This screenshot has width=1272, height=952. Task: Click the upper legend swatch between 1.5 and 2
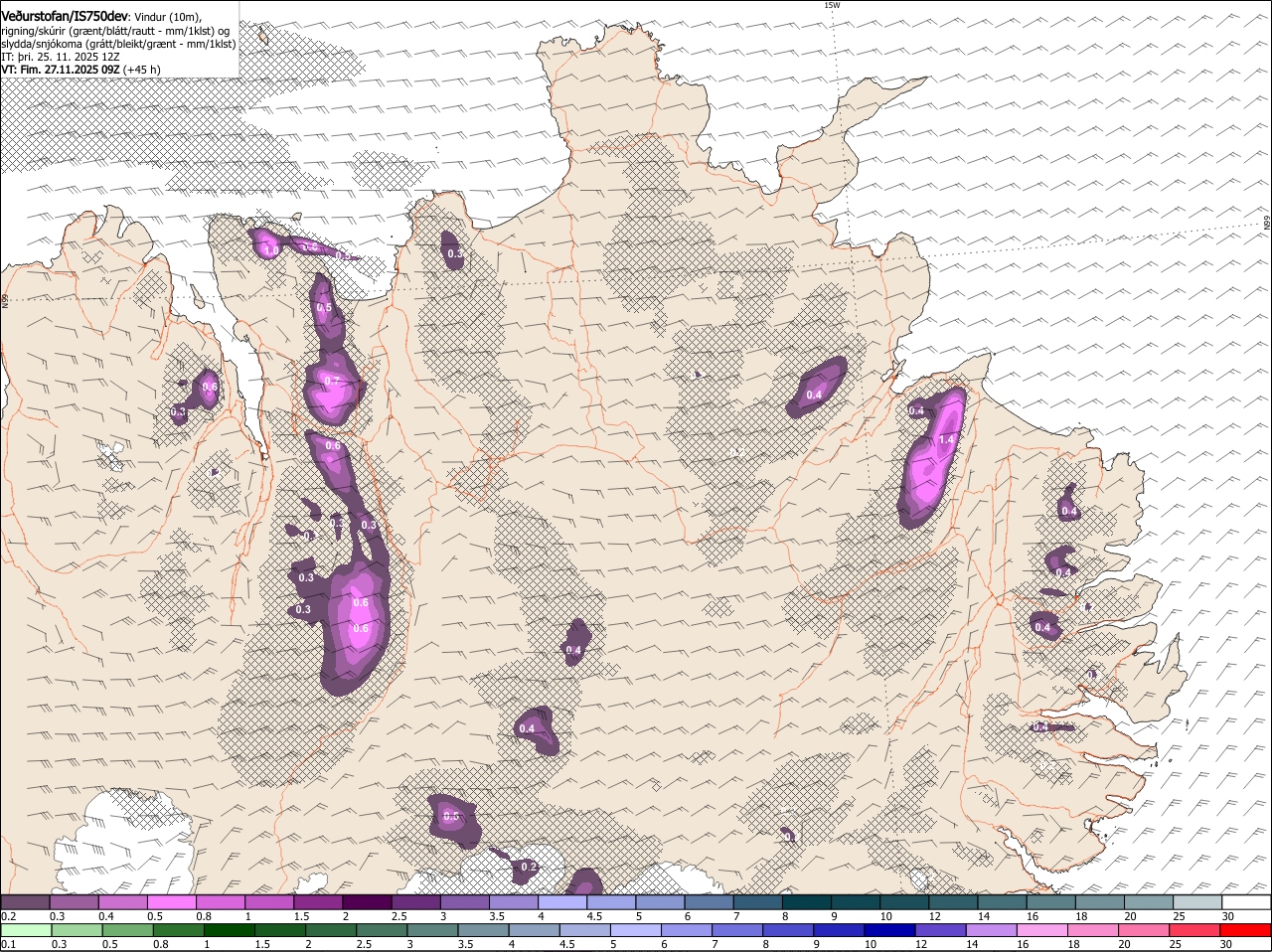(318, 902)
